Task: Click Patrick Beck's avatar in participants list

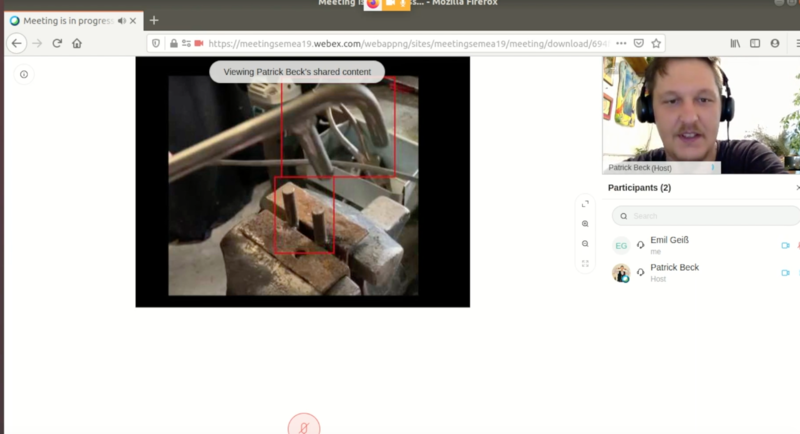Action: [x=621, y=273]
